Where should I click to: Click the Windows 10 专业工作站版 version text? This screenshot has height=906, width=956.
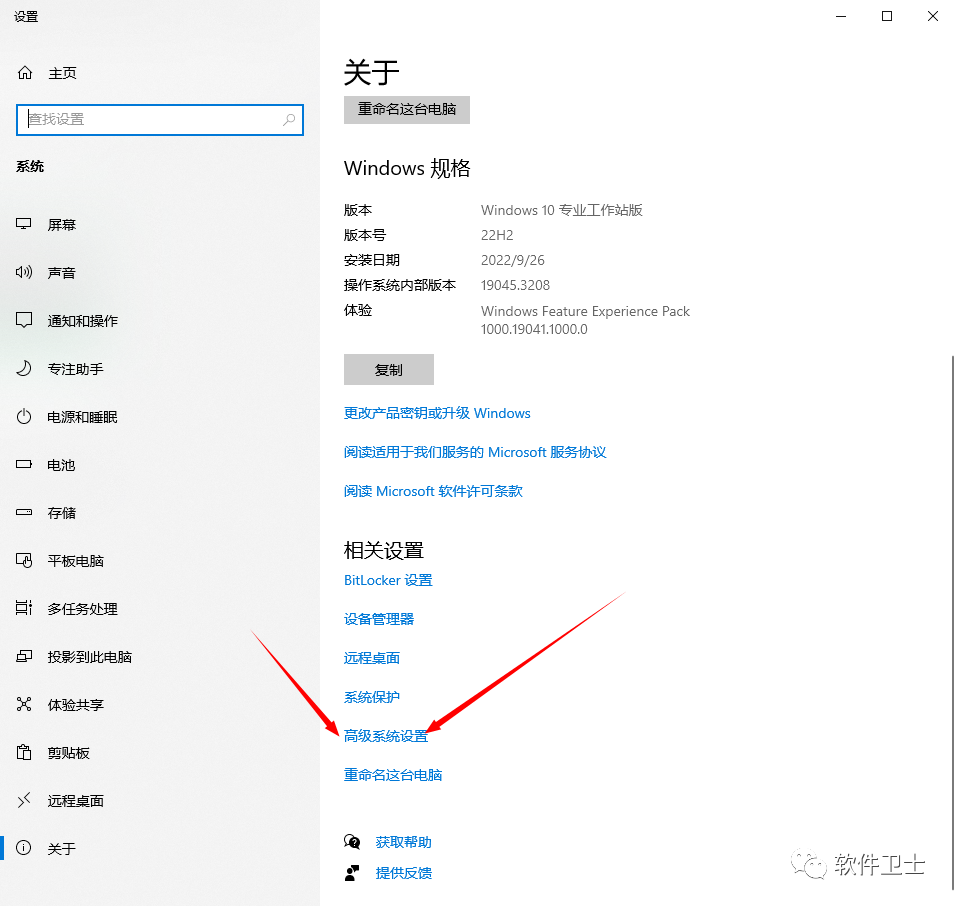[x=562, y=210]
